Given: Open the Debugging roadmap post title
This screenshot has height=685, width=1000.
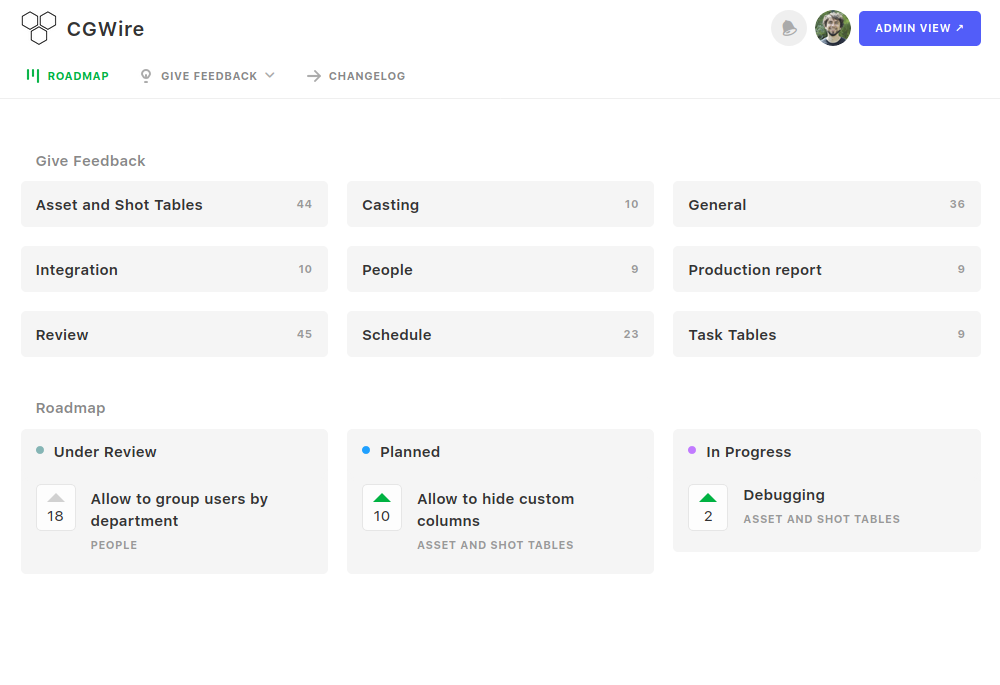Looking at the screenshot, I should click(784, 495).
